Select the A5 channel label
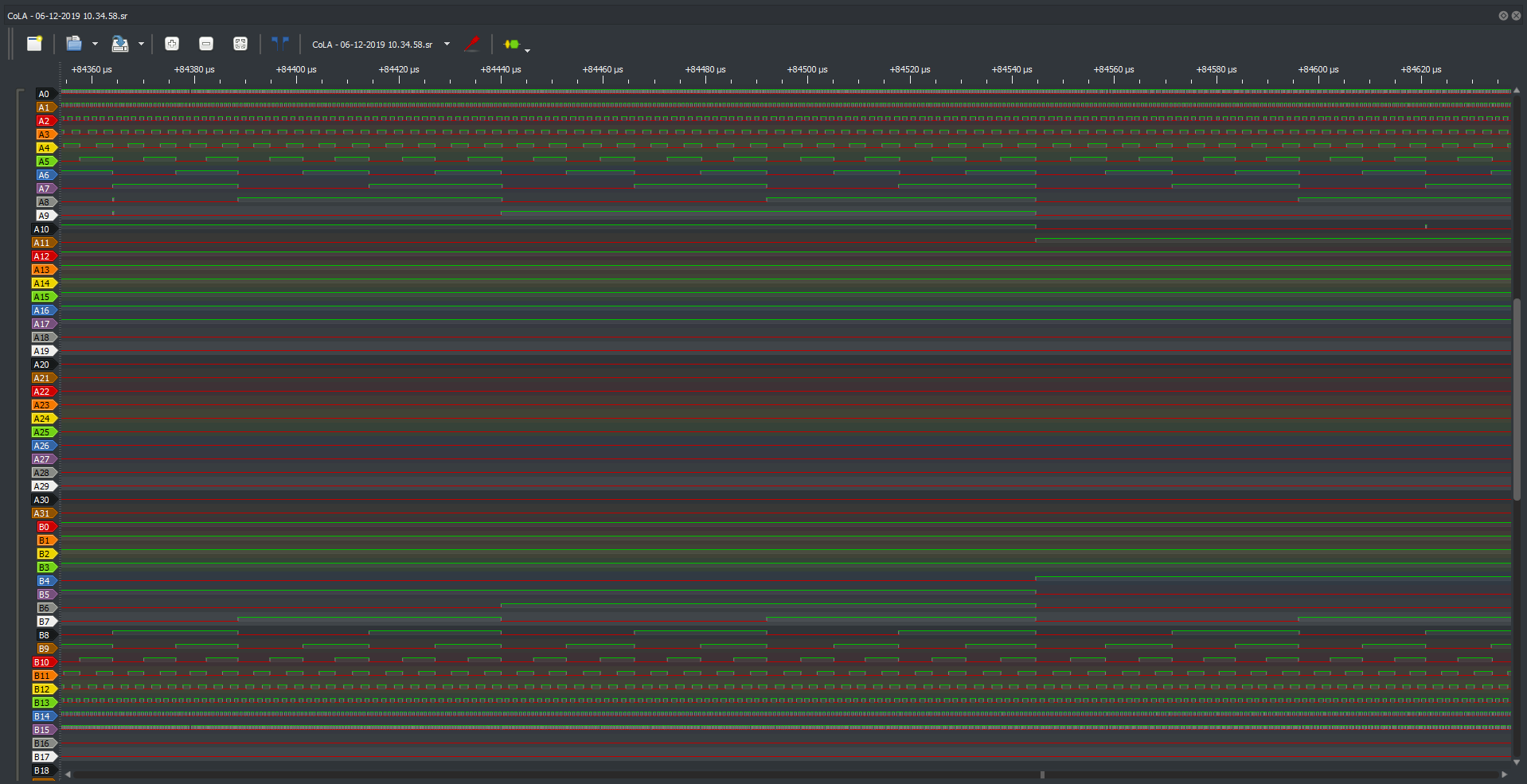This screenshot has width=1527, height=784. 45,162
